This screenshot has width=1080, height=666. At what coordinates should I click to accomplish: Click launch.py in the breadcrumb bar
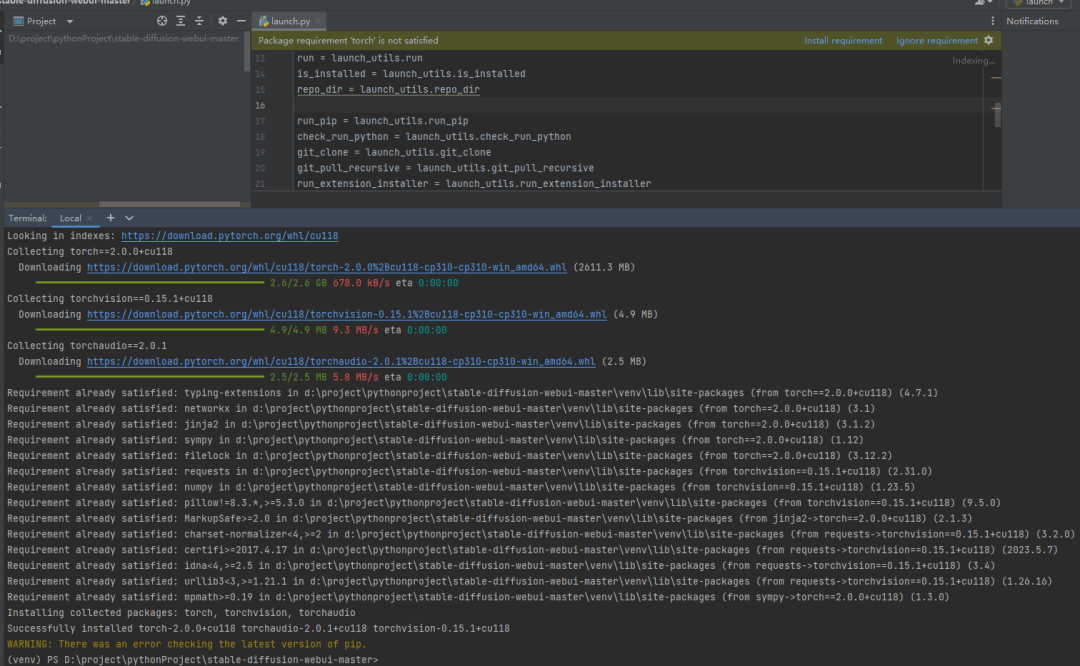[165, 3]
